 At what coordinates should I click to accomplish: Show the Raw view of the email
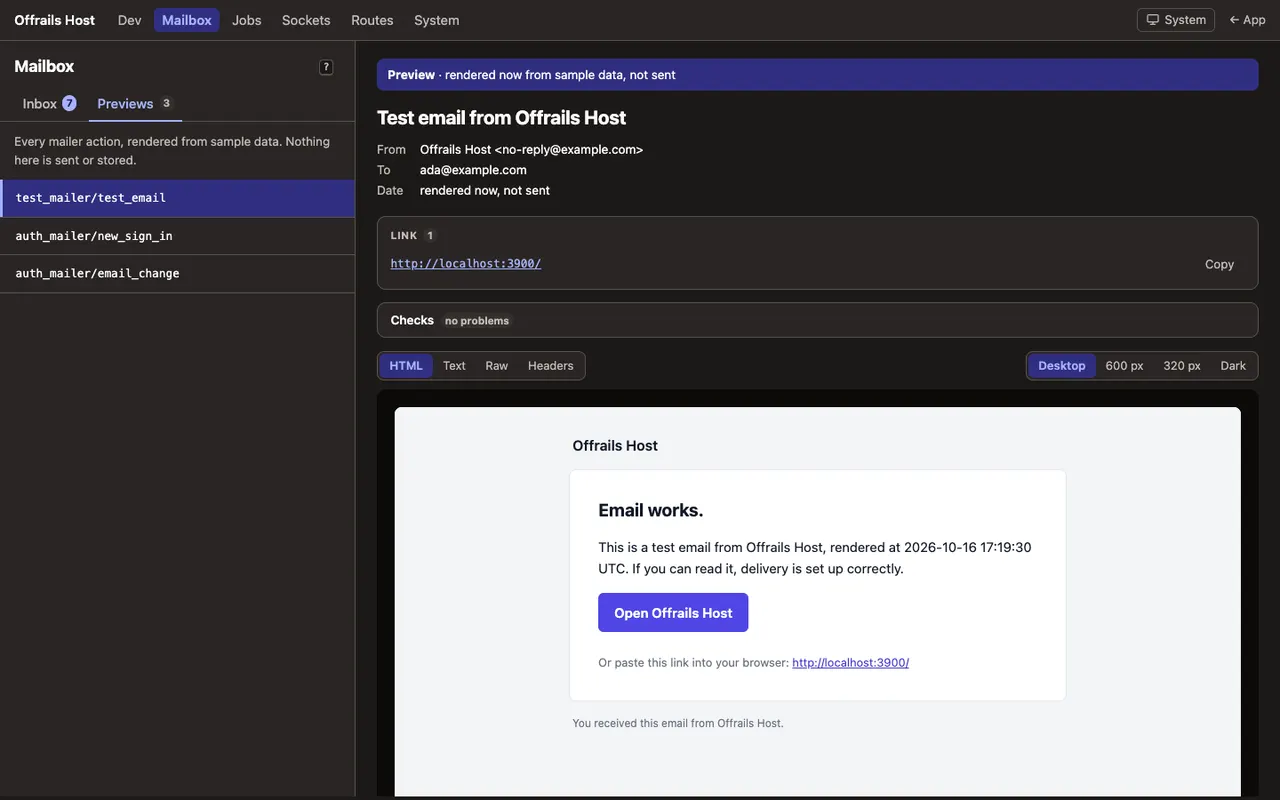pos(497,366)
